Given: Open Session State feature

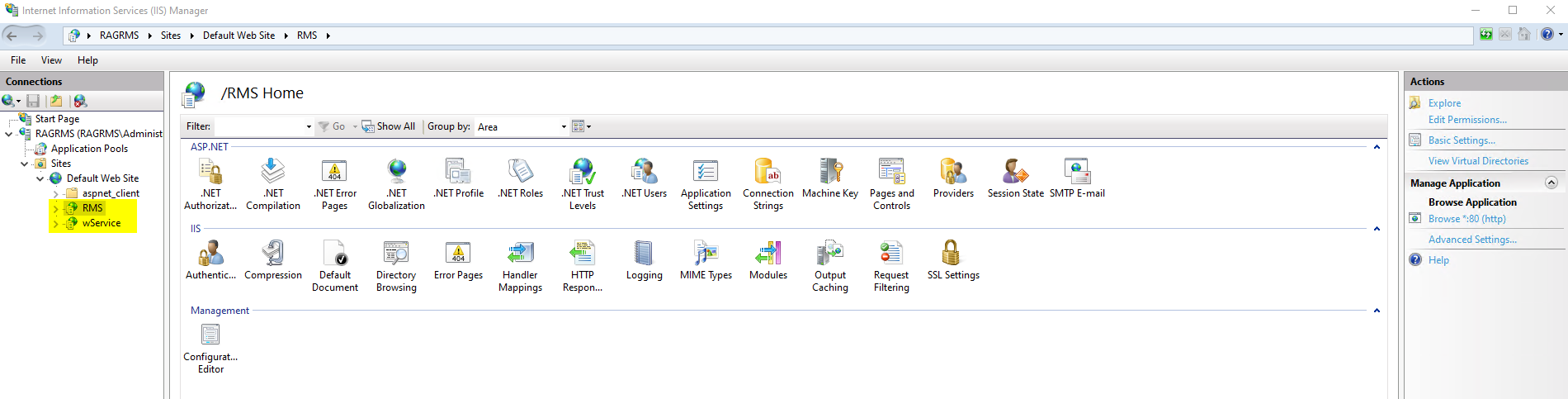Looking at the screenshot, I should 1016,178.
